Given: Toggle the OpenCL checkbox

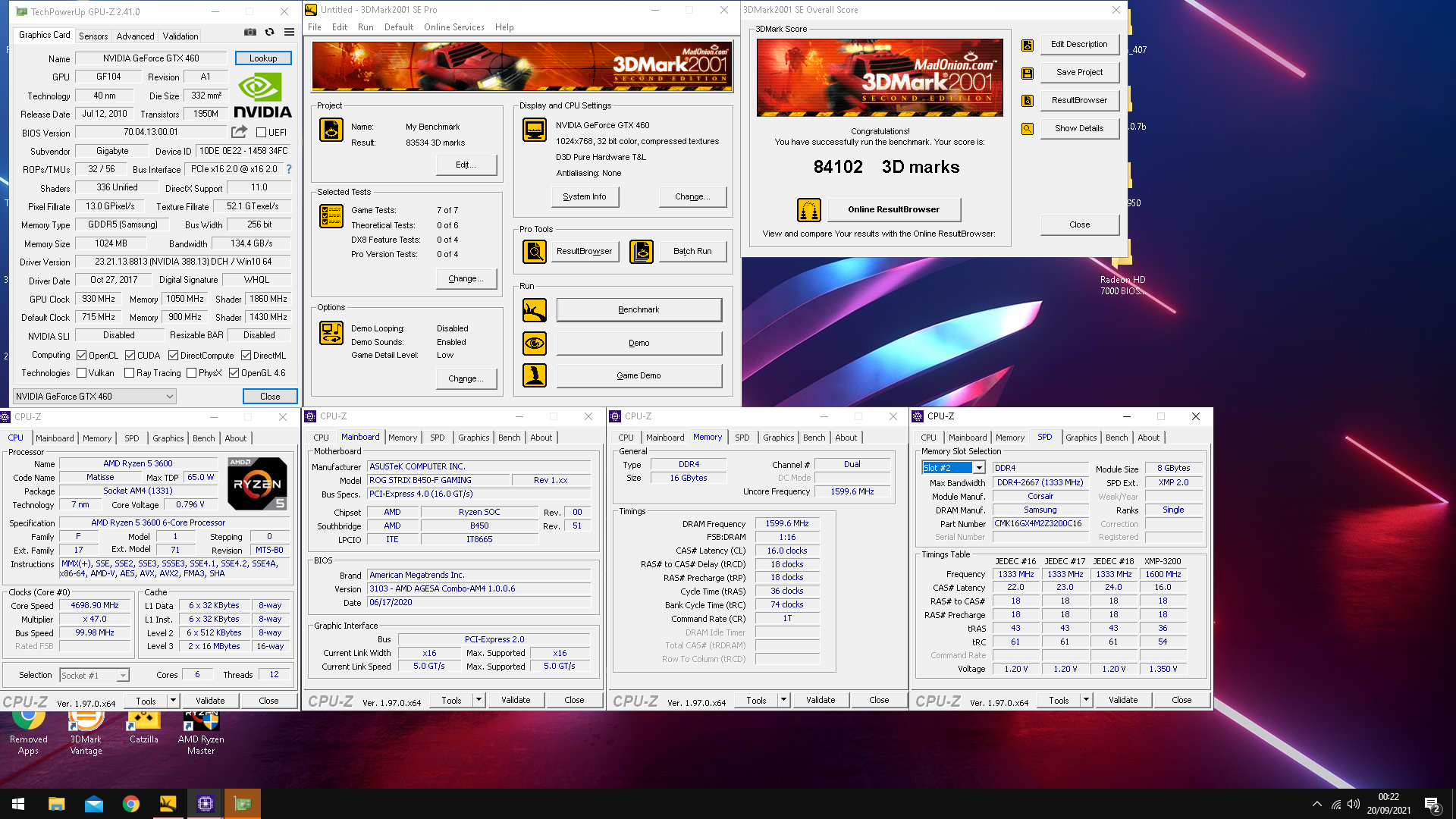Looking at the screenshot, I should (81, 356).
